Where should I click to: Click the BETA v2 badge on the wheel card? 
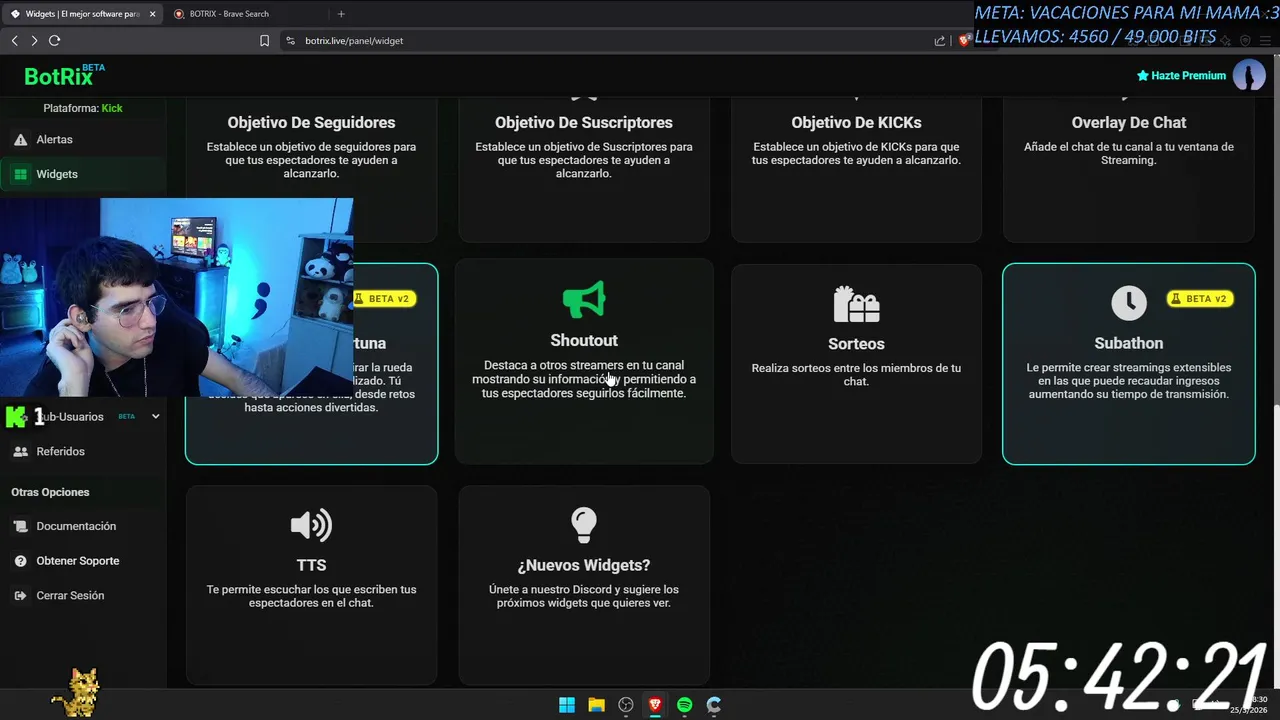[384, 299]
